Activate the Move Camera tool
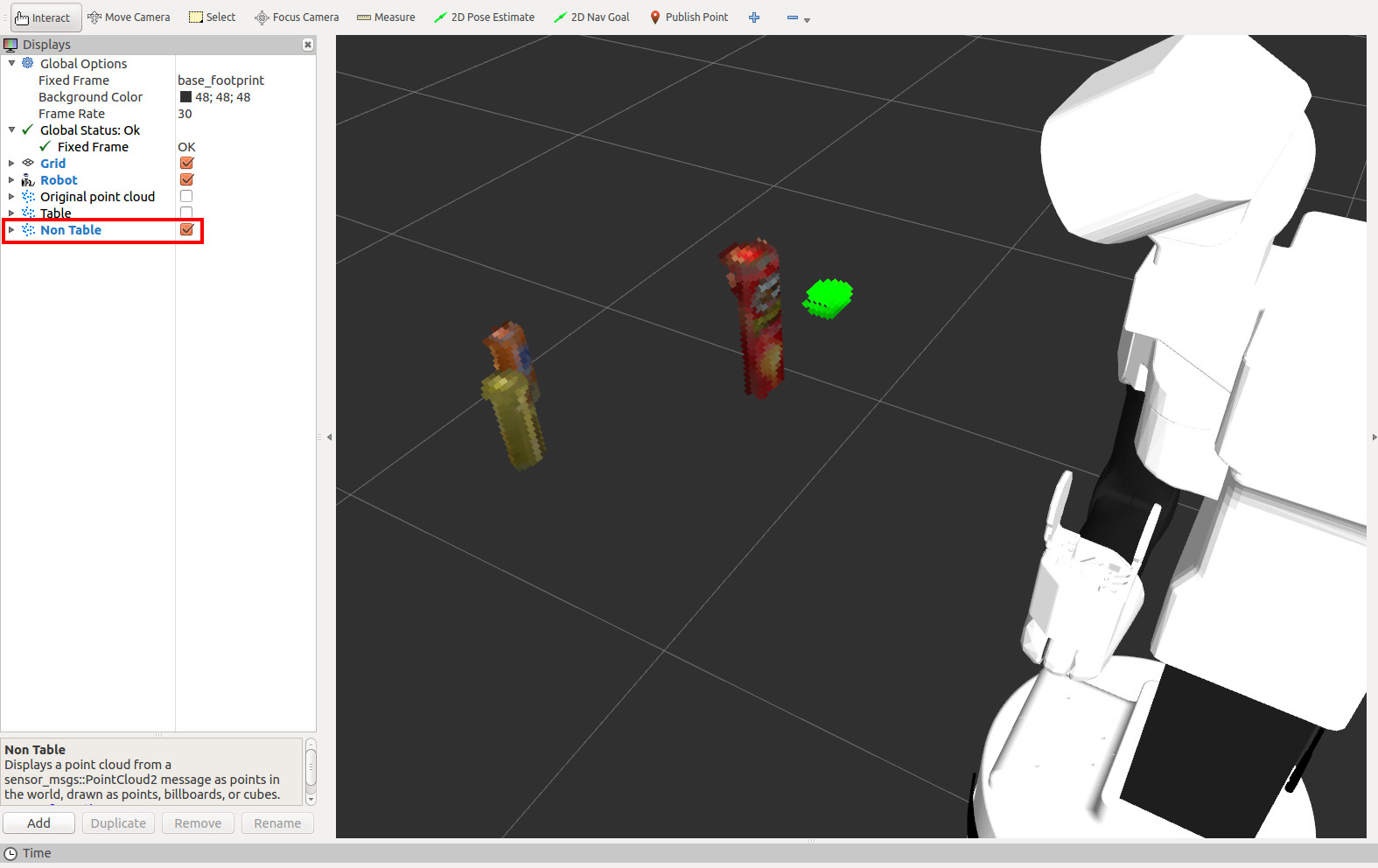Image resolution: width=1378 pixels, height=868 pixels. click(129, 17)
